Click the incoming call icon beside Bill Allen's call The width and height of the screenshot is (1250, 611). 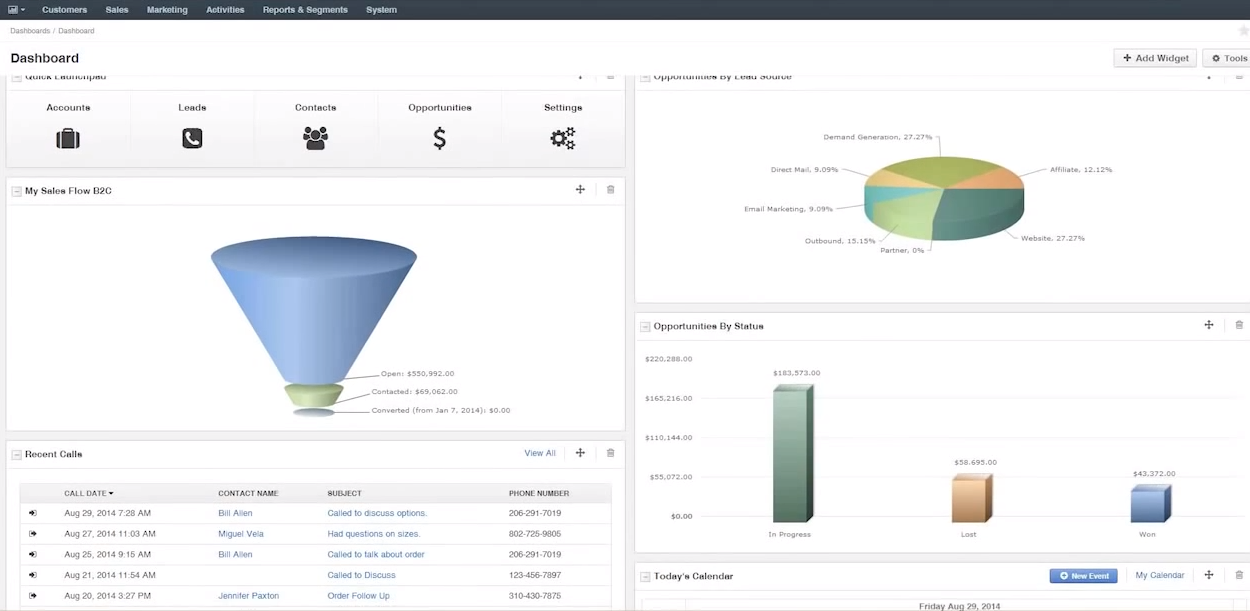tap(31, 513)
